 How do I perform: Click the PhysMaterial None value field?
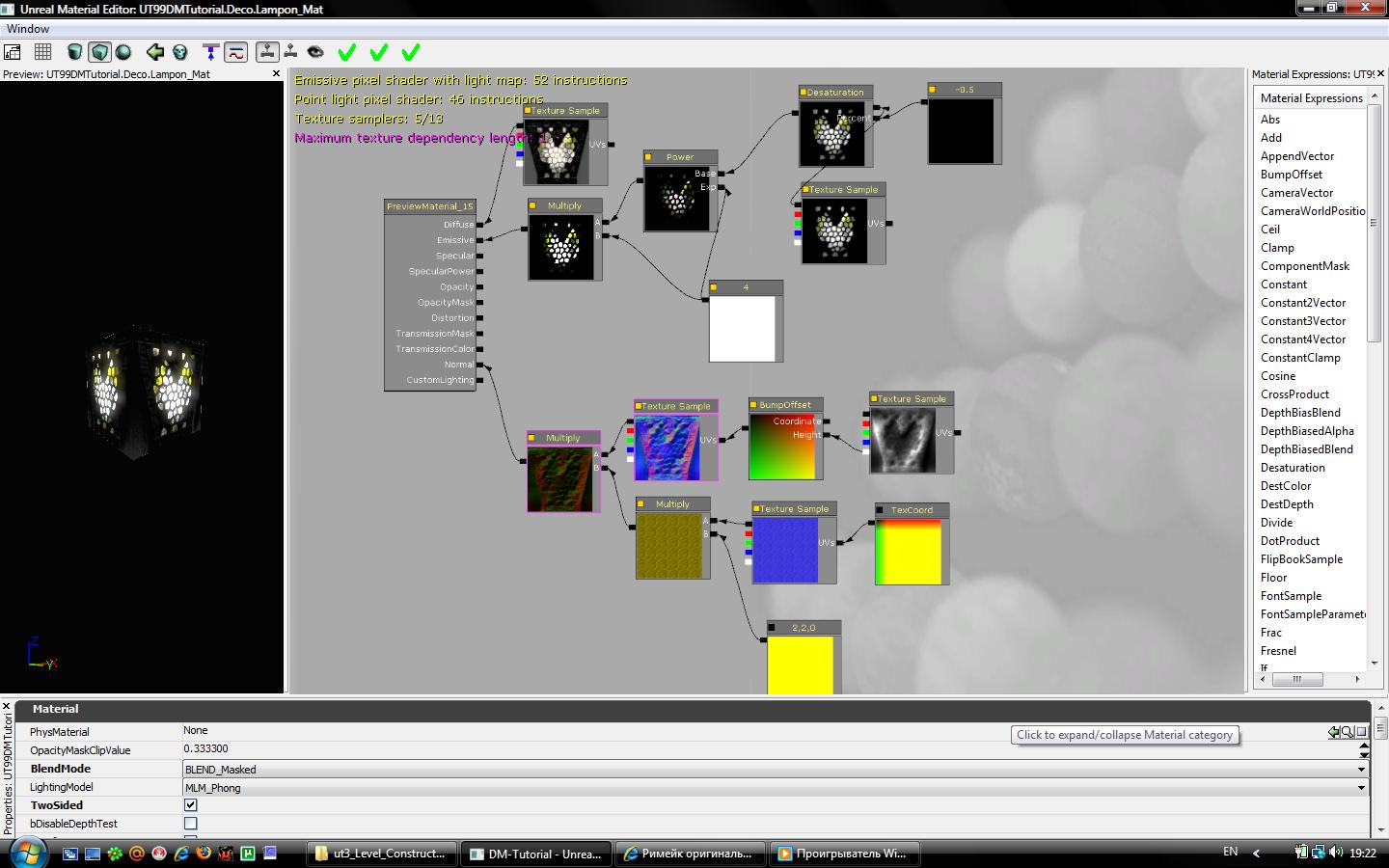pyautogui.click(x=754, y=731)
